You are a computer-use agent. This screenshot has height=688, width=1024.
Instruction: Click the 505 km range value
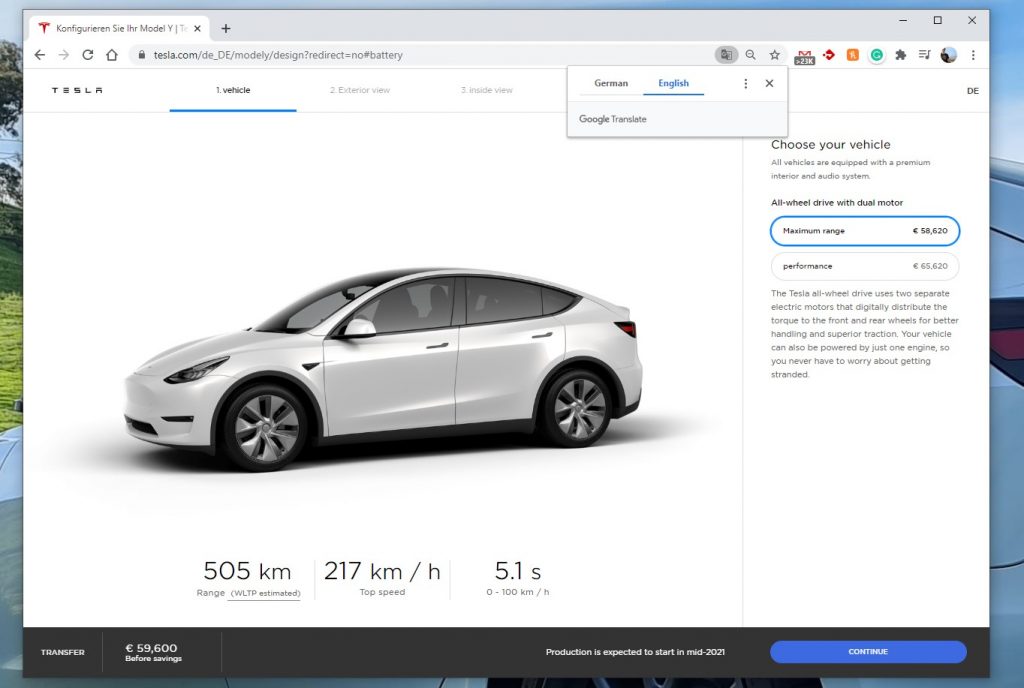(247, 571)
